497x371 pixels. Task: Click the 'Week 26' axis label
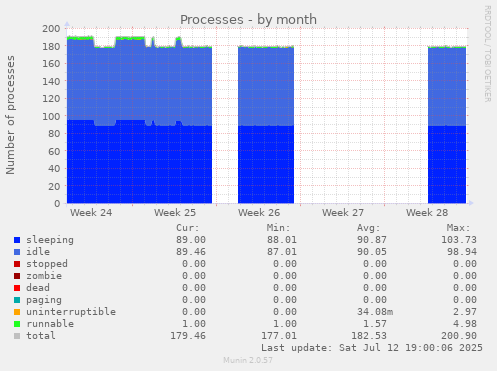[x=259, y=213]
